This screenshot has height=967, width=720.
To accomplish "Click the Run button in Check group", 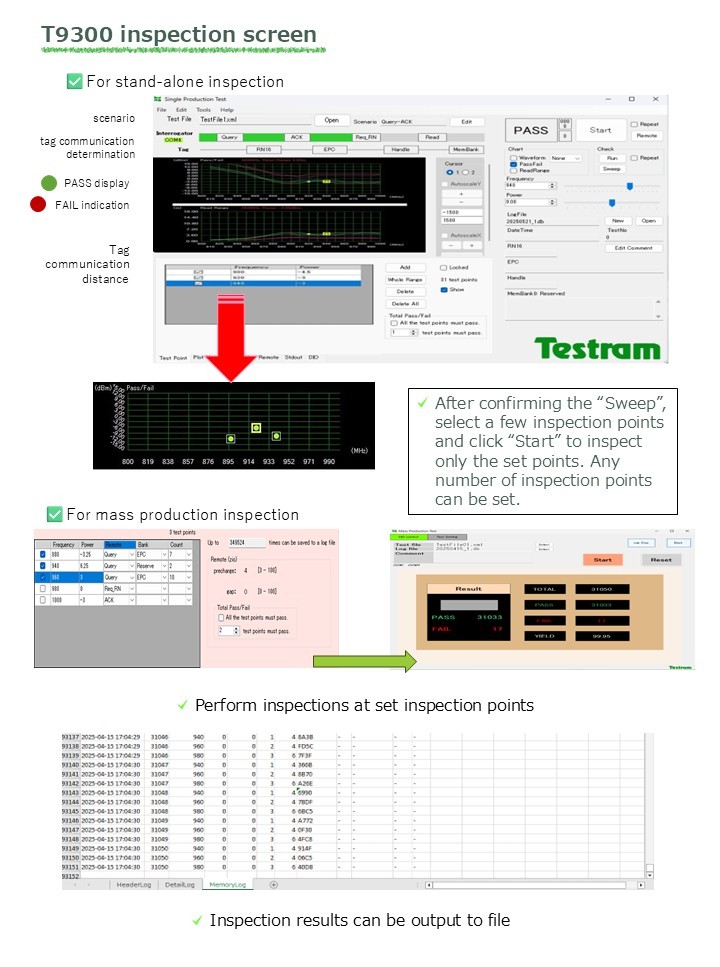I will point(612,158).
